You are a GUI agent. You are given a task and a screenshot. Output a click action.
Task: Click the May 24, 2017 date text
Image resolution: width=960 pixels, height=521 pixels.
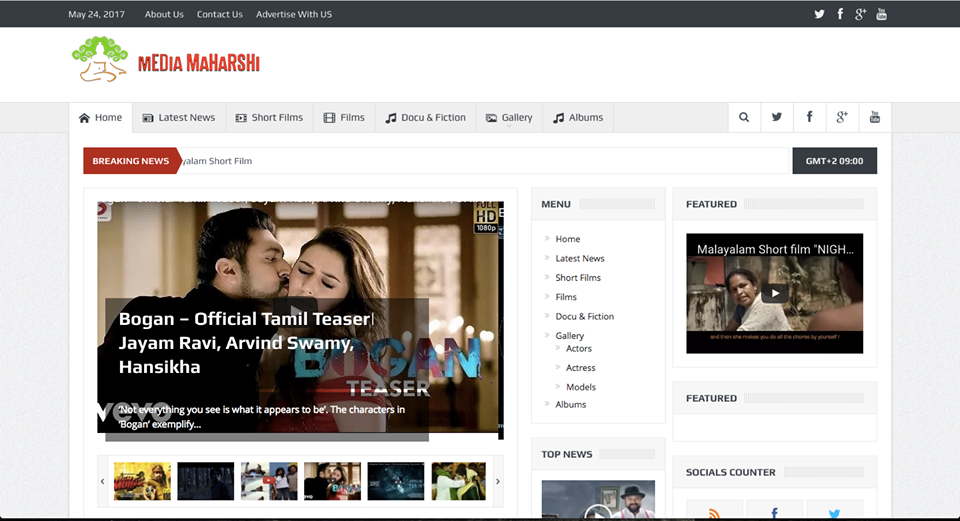tap(96, 14)
